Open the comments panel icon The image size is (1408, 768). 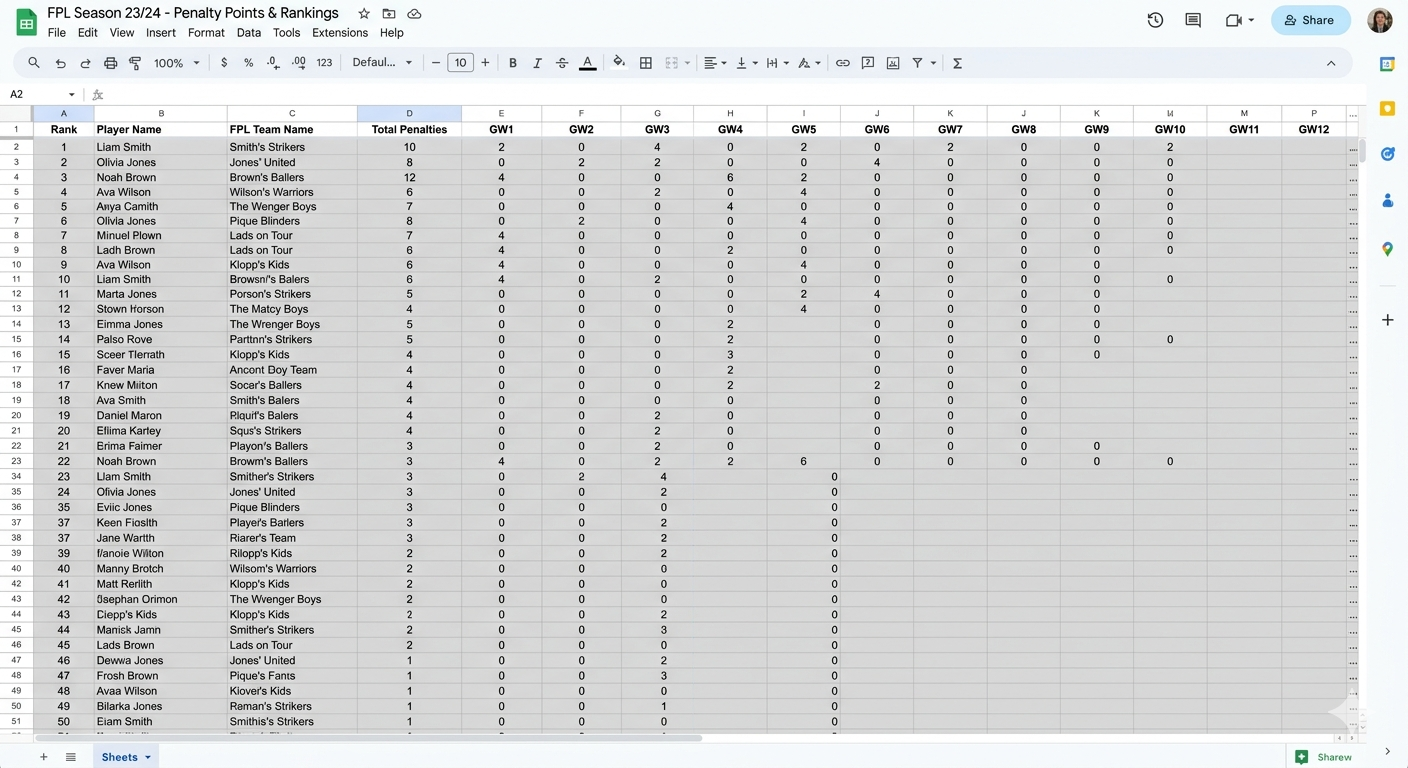pos(1192,20)
